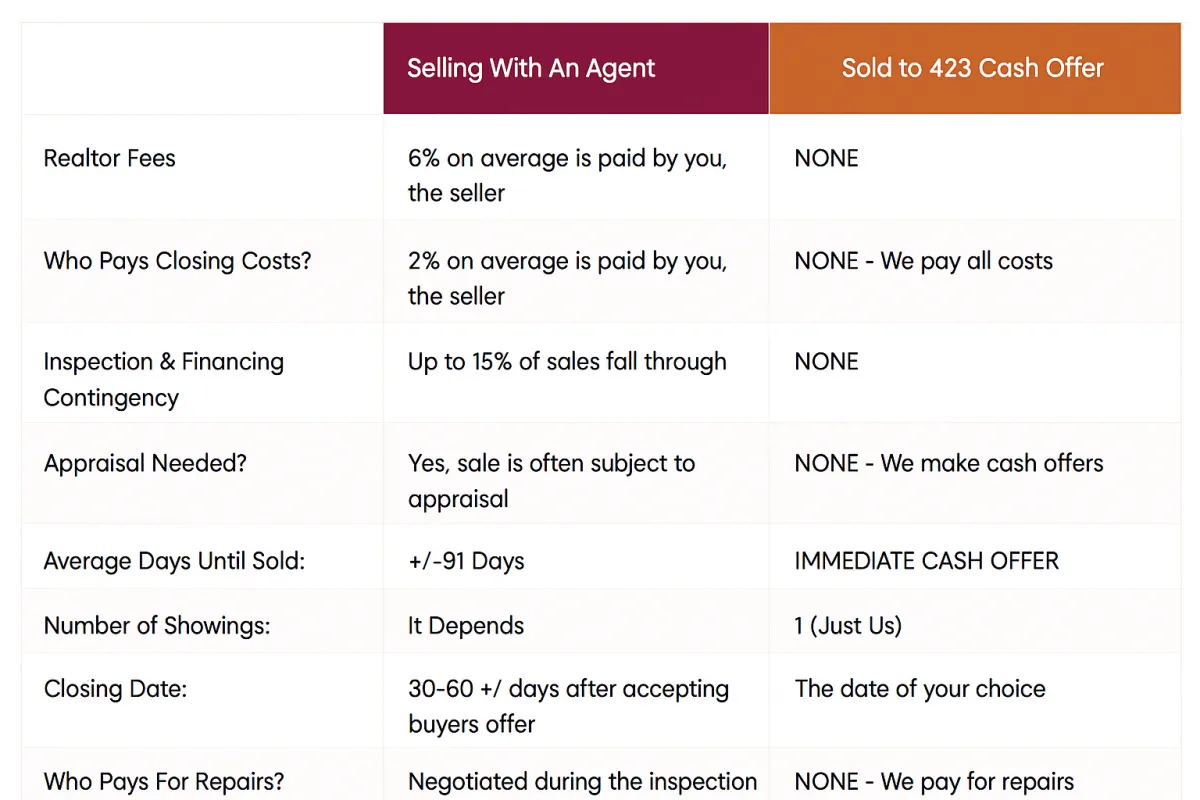Select 'Inspection & Financing Contingency' label
This screenshot has height=800, width=1200.
coord(164,379)
